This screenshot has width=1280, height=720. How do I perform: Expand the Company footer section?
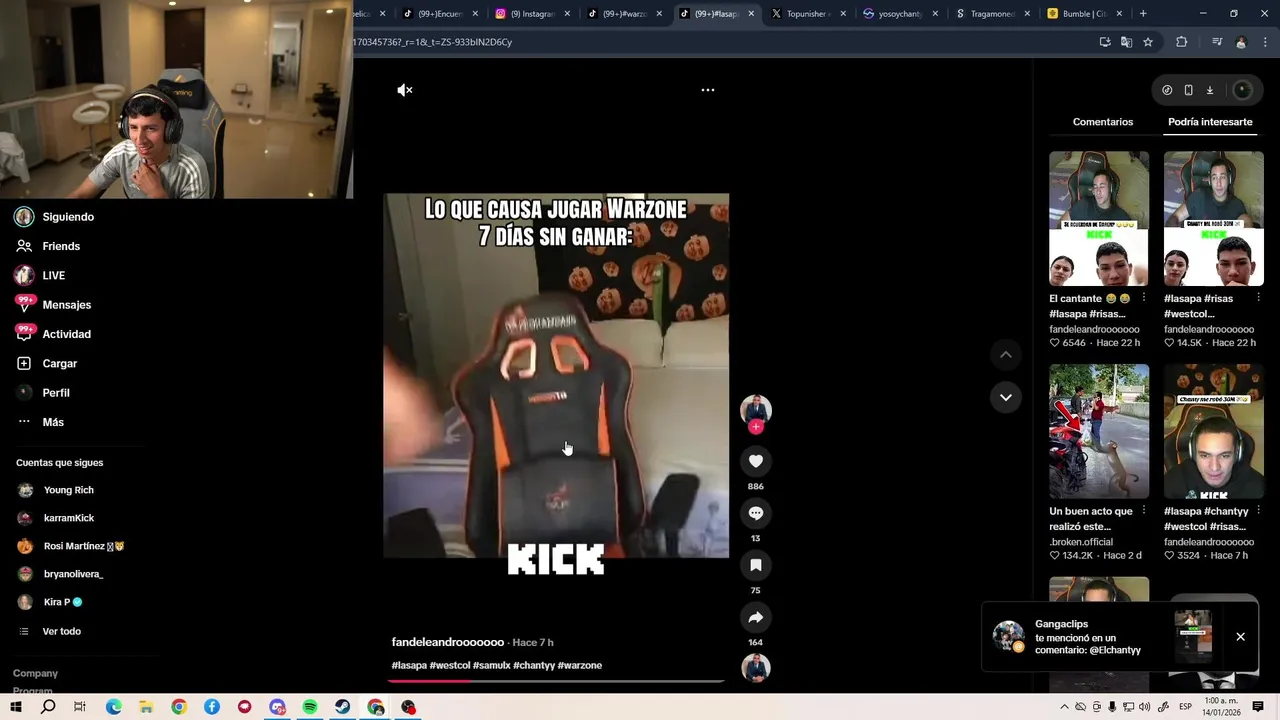pos(35,673)
